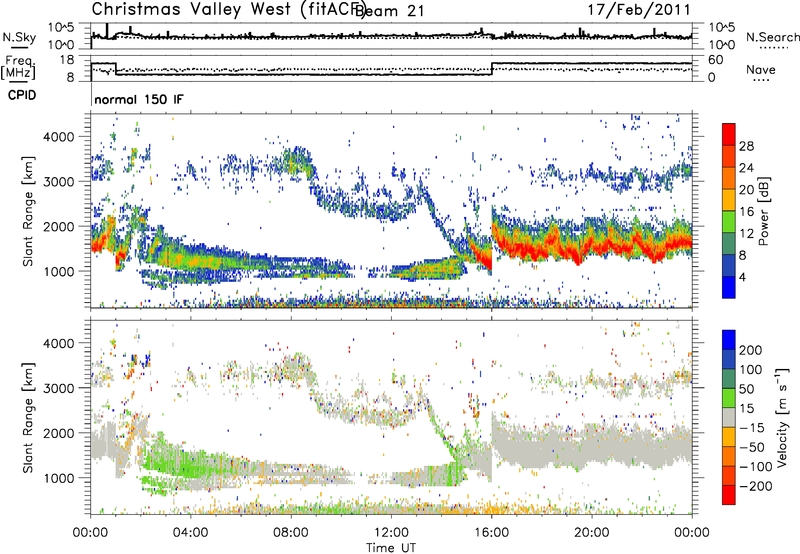Click the 2000 km tick on power panel
800x554 pixels.
pyautogui.click(x=60, y=226)
